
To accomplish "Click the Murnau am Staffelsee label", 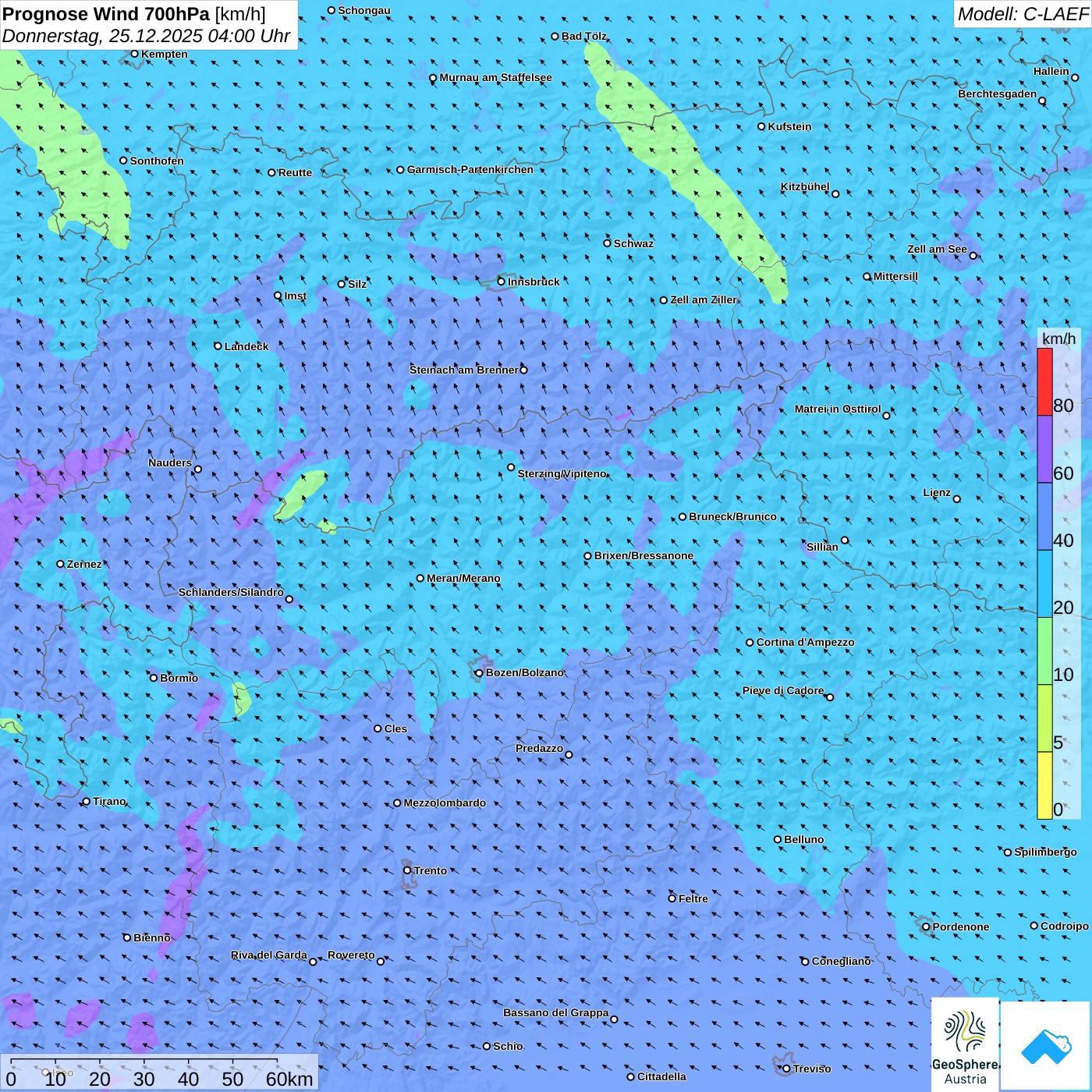I will pos(495,77).
